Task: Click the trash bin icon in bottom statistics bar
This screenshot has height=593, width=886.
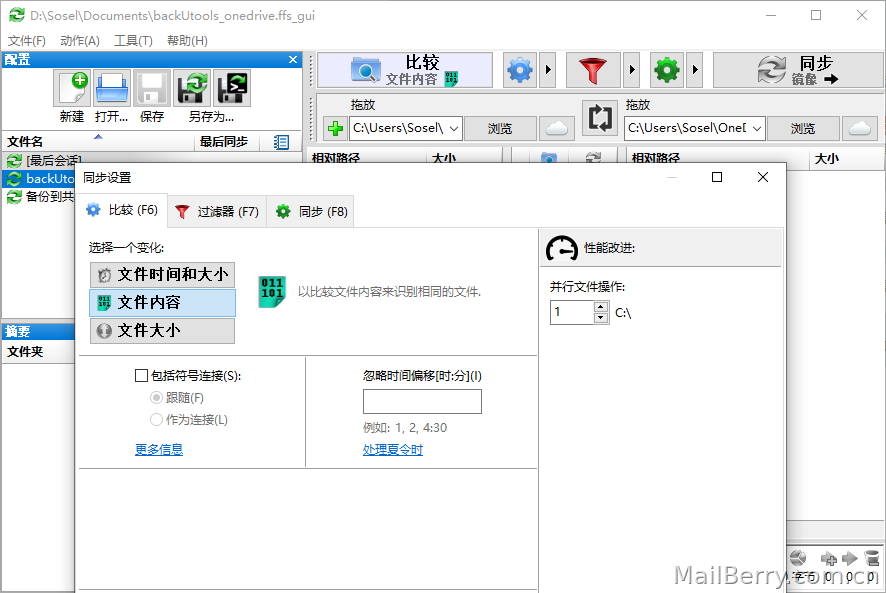Action: click(872, 559)
